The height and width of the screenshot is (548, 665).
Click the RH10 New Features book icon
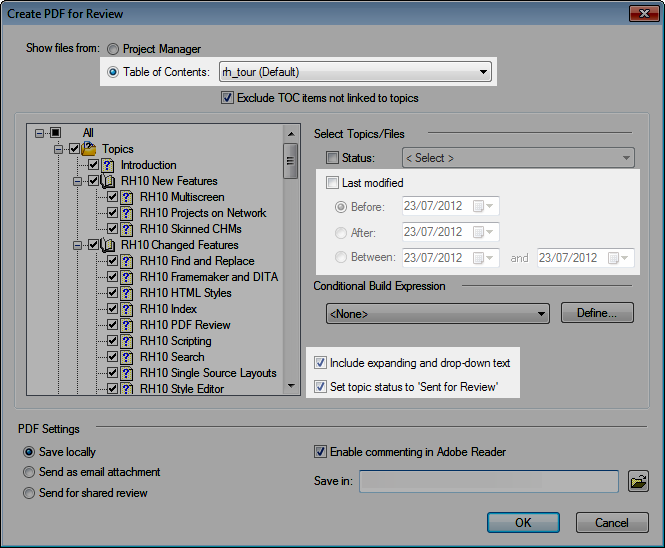coord(108,181)
